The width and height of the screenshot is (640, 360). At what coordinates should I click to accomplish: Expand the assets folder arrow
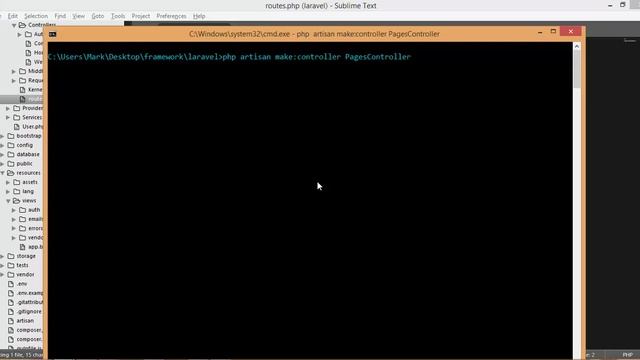coord(8,182)
